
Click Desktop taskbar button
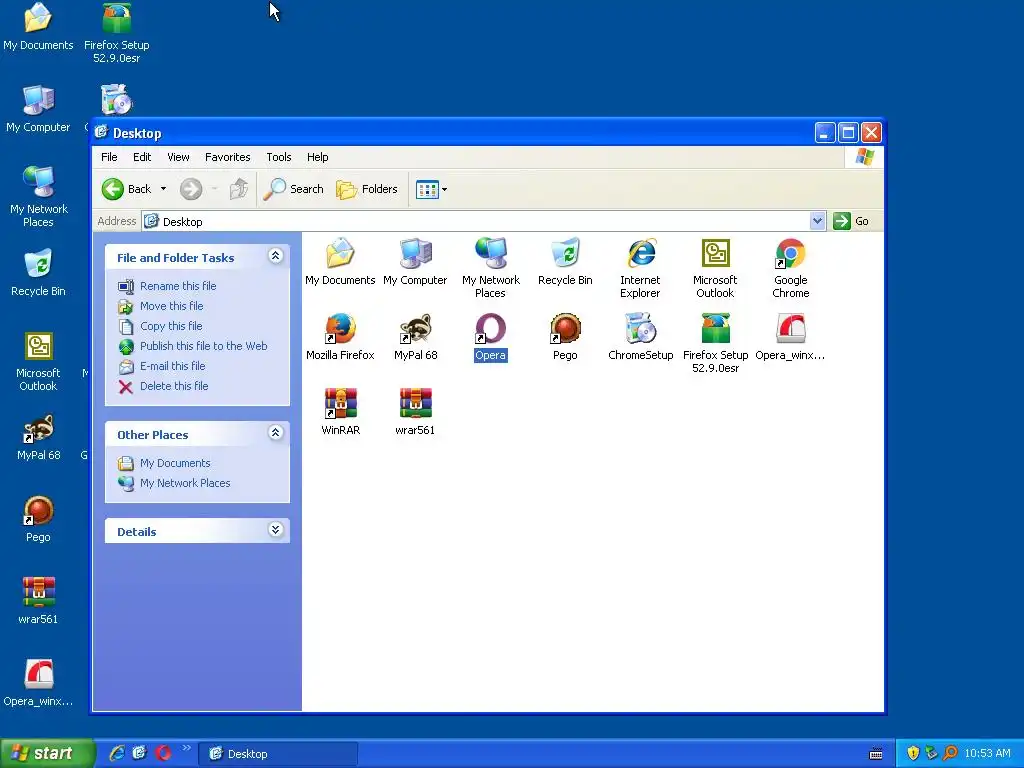(278, 754)
